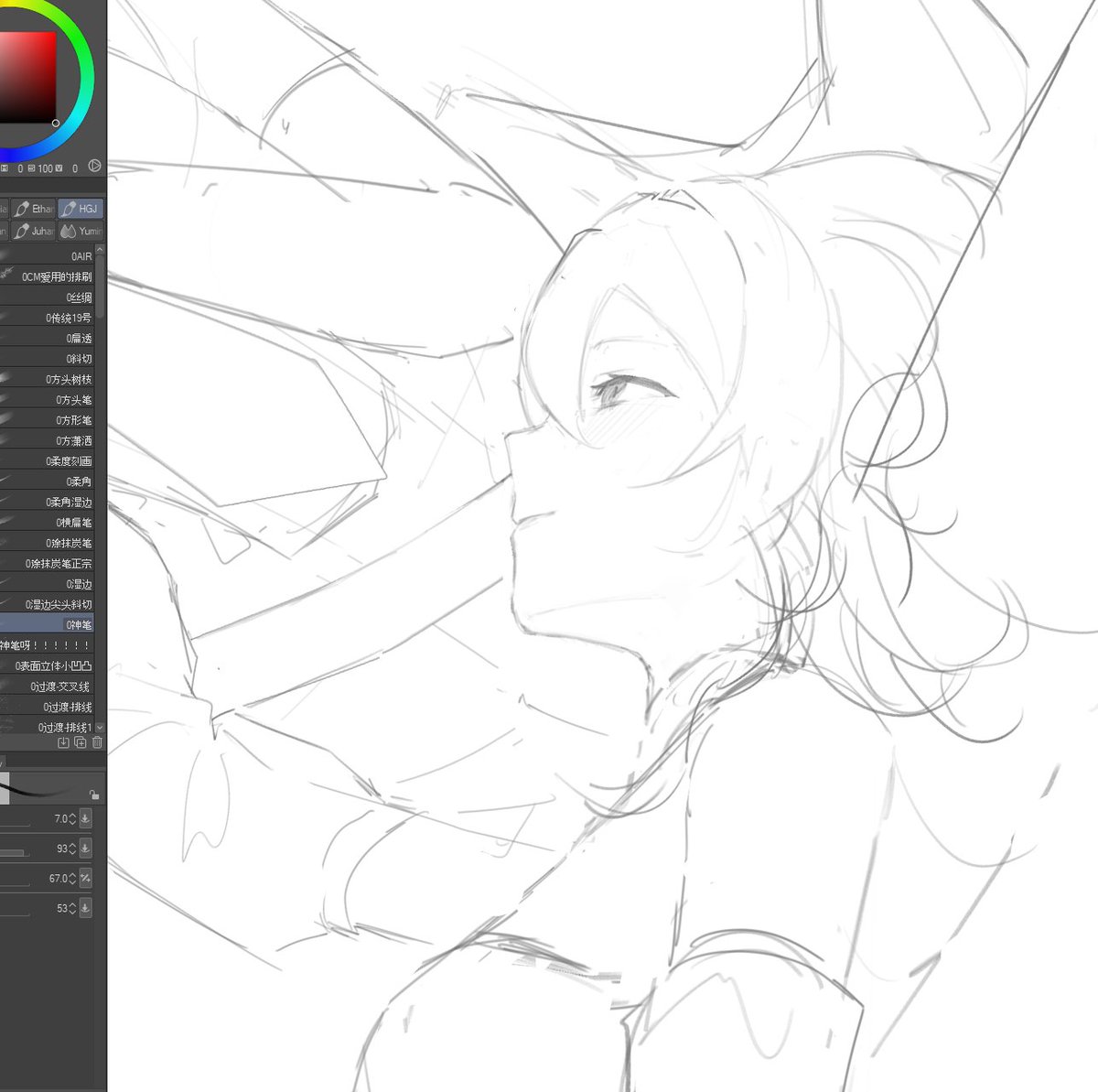The height and width of the screenshot is (1092, 1098).
Task: Open dynamics settings button beside 67.0
Action: [x=85, y=879]
